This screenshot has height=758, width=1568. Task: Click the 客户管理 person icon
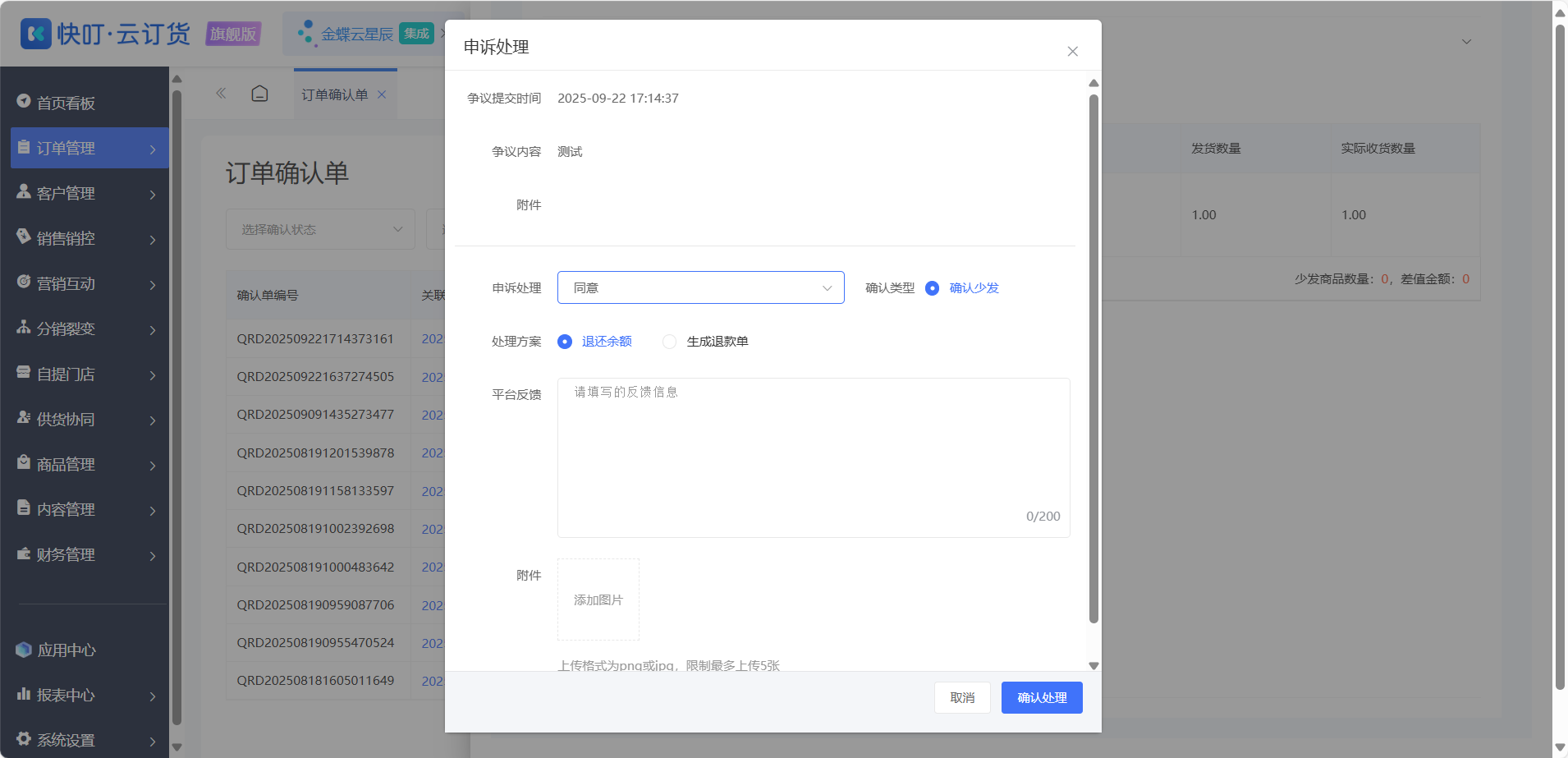pyautogui.click(x=24, y=191)
